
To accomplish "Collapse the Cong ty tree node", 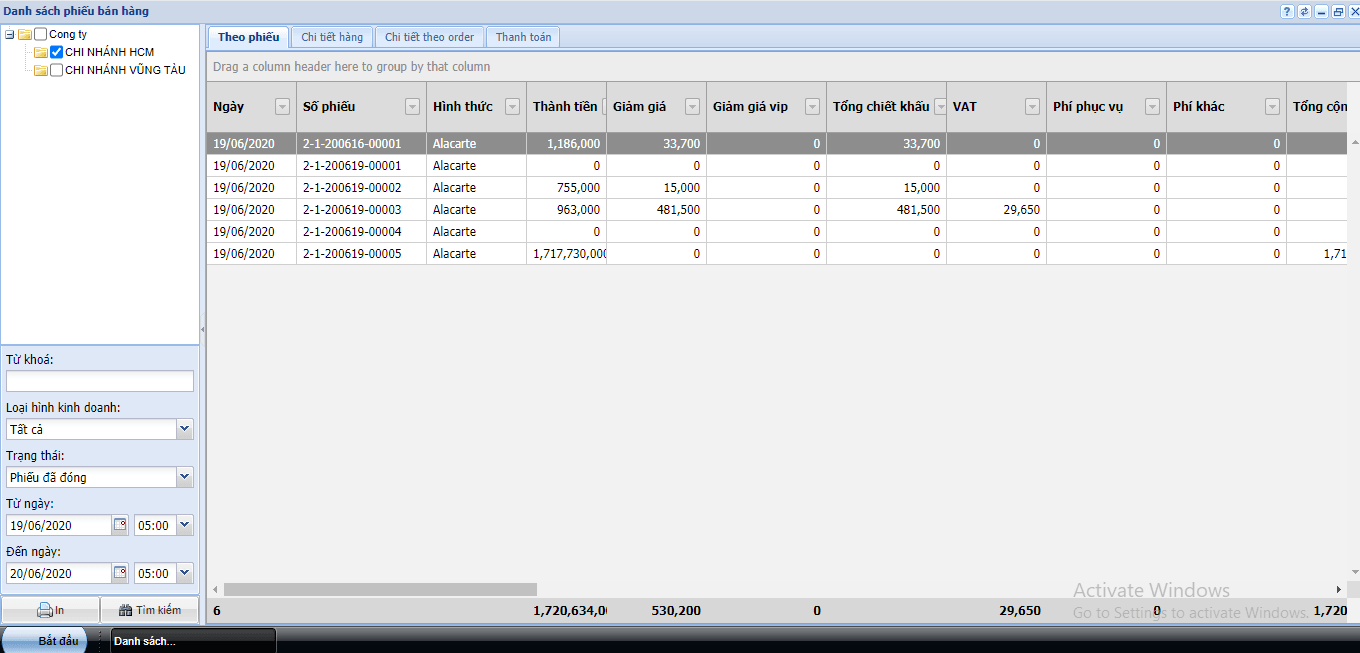I will 9,34.
